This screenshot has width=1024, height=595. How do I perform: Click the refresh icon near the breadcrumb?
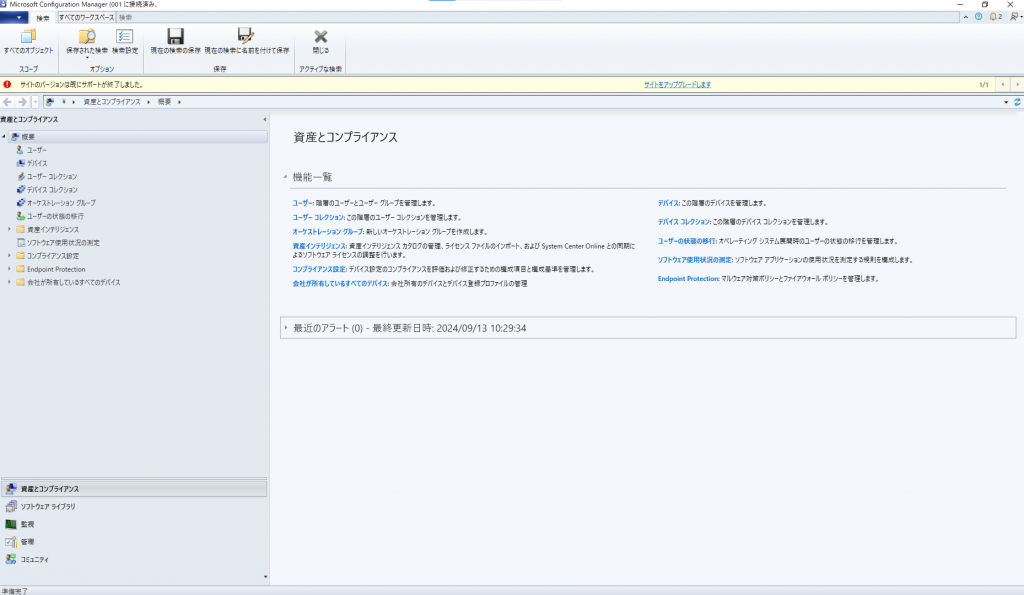(1018, 100)
